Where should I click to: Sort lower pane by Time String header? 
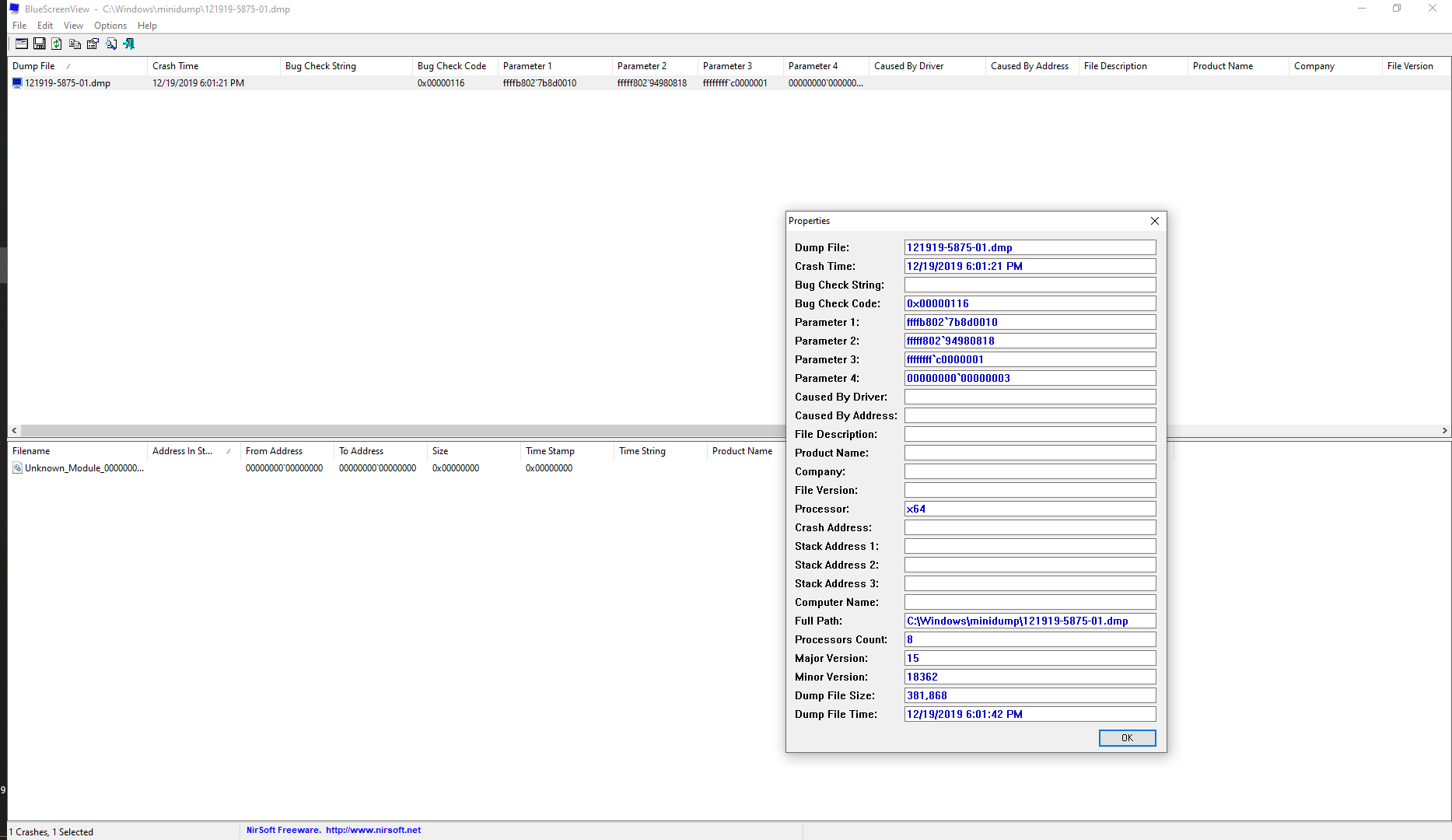click(x=660, y=451)
